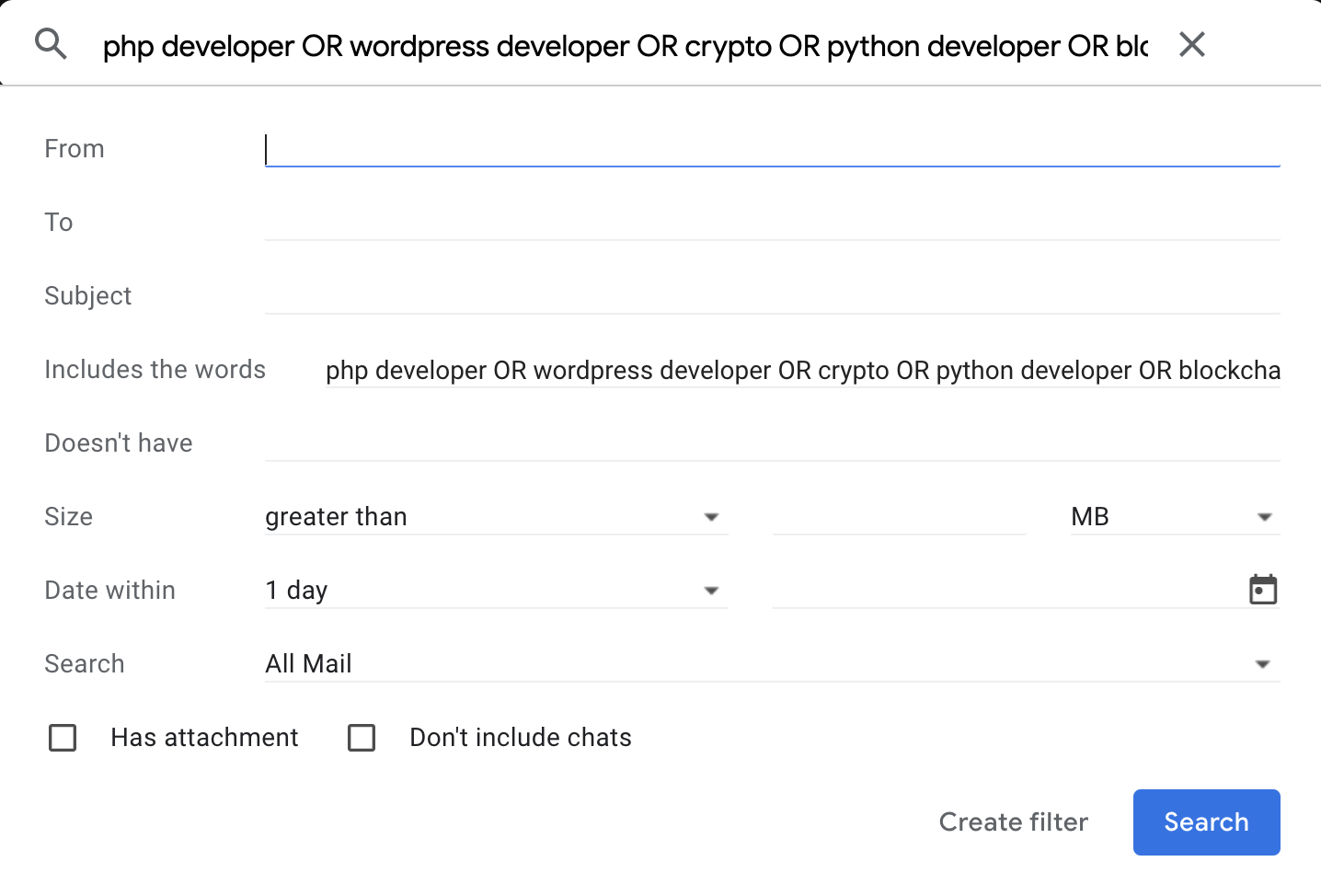Clear the search query with the X icon
The height and width of the screenshot is (896, 1321).
point(1192,44)
